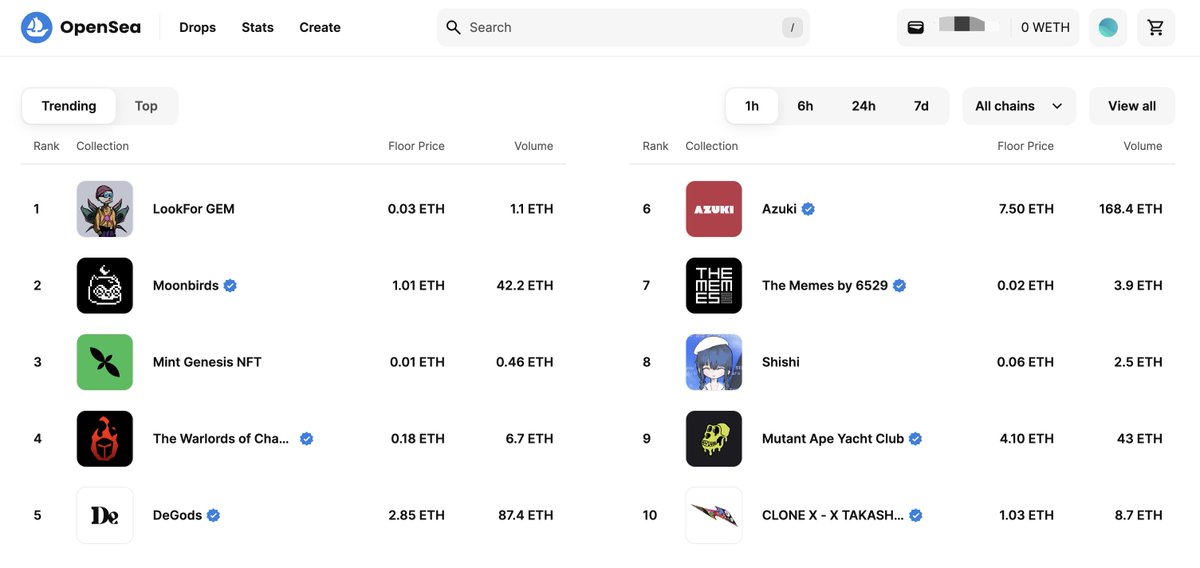Viewport: 1200px width, 568px height.
Task: Open Moonbirds pixel owl thumbnail
Action: point(105,286)
